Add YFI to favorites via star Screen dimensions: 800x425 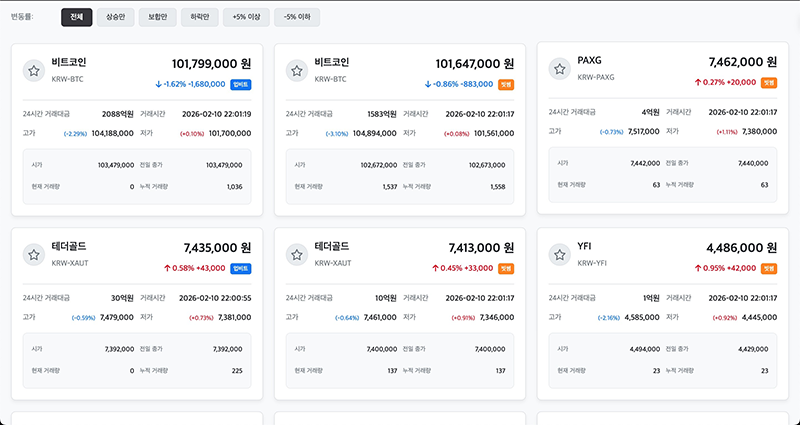[560, 255]
